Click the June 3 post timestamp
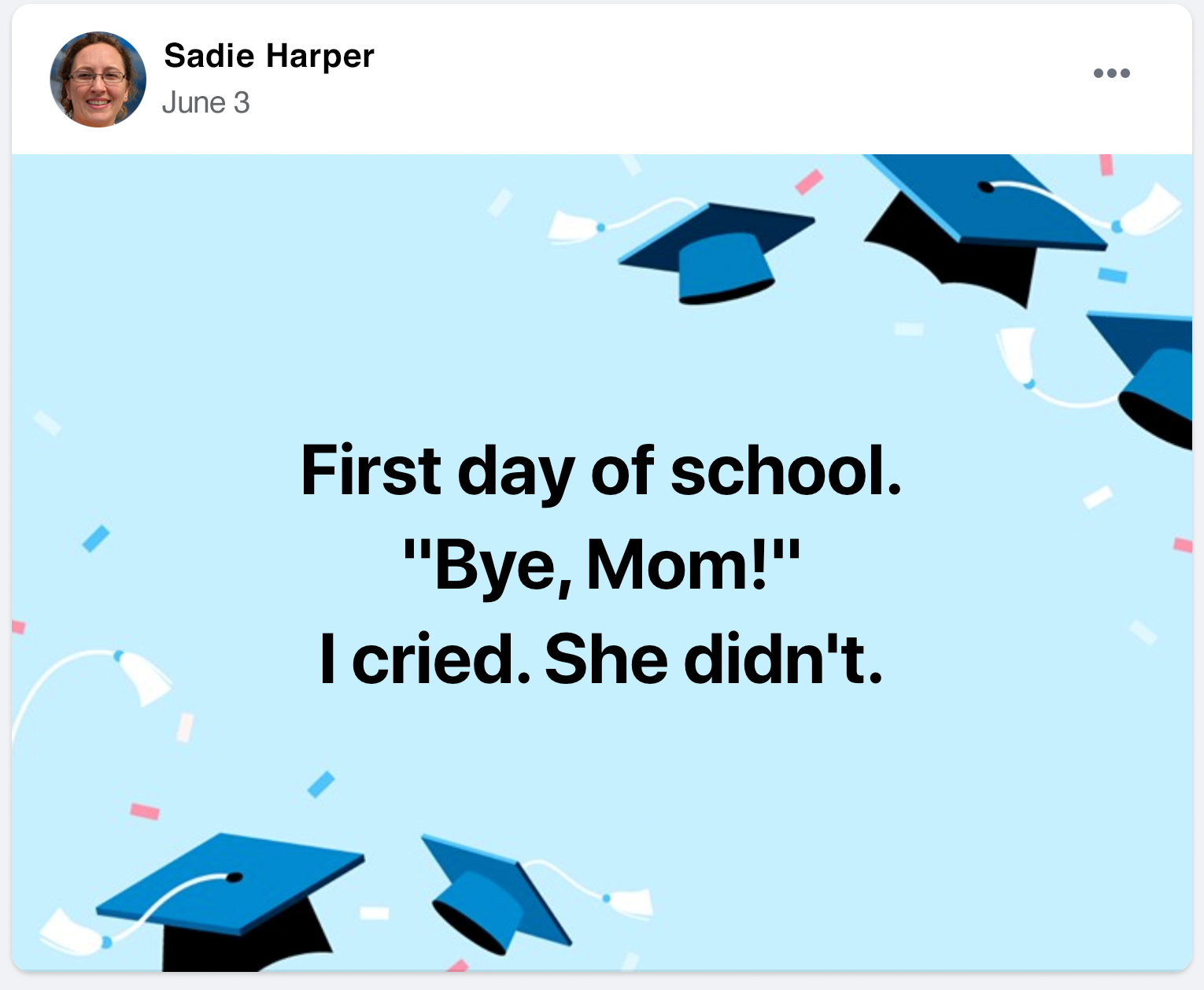This screenshot has height=990, width=1204. tap(205, 103)
